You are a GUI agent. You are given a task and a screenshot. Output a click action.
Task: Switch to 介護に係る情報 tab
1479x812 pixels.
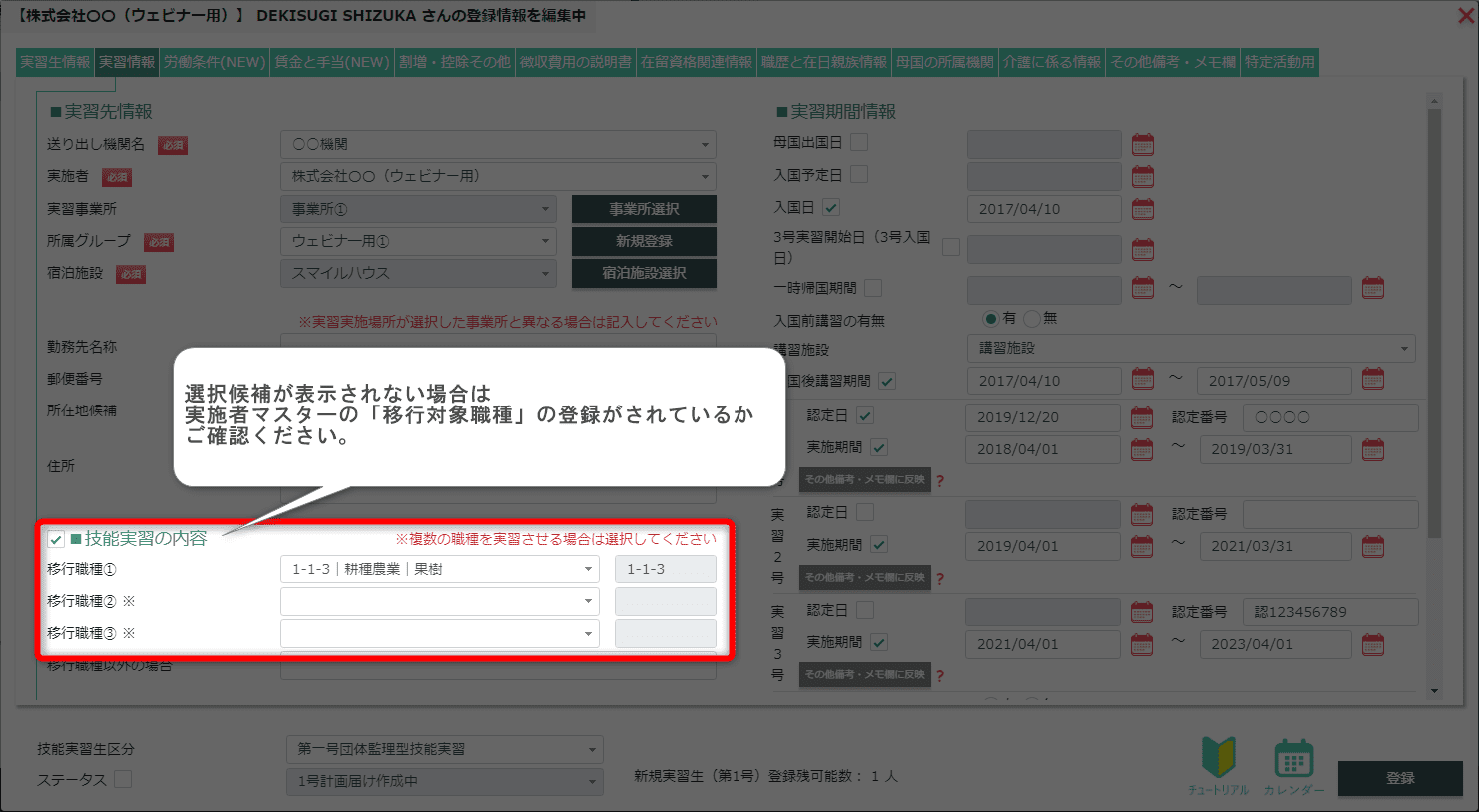(1052, 62)
